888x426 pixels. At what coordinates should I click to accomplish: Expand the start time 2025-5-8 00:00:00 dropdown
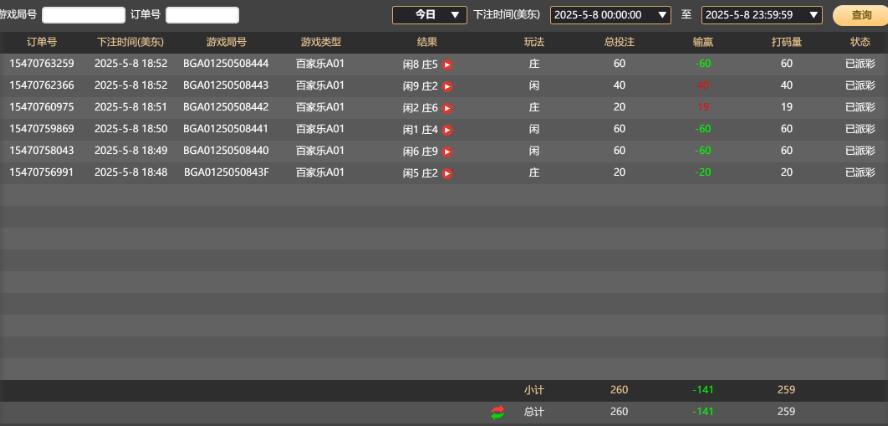tap(610, 15)
